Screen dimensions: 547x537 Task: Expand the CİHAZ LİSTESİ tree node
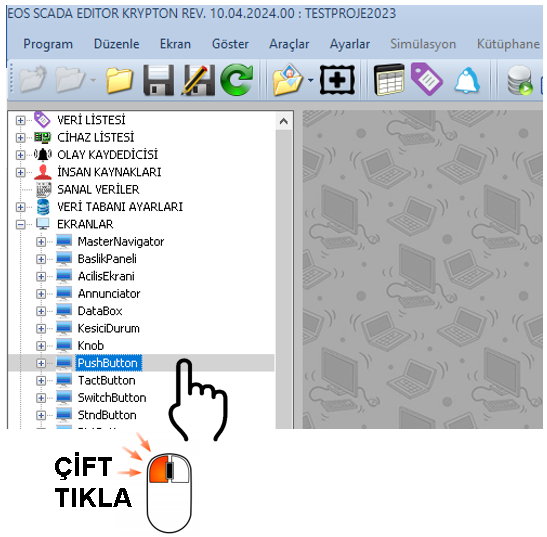click(20, 138)
